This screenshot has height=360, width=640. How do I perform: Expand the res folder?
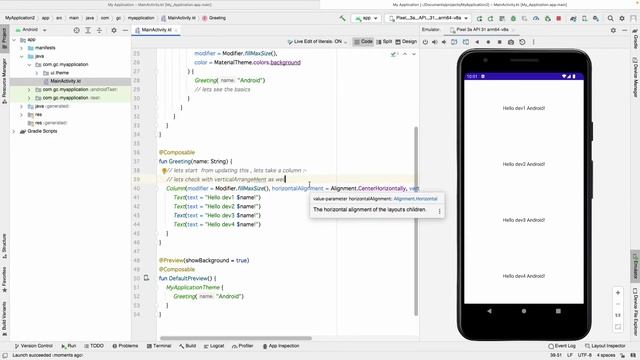[22, 115]
